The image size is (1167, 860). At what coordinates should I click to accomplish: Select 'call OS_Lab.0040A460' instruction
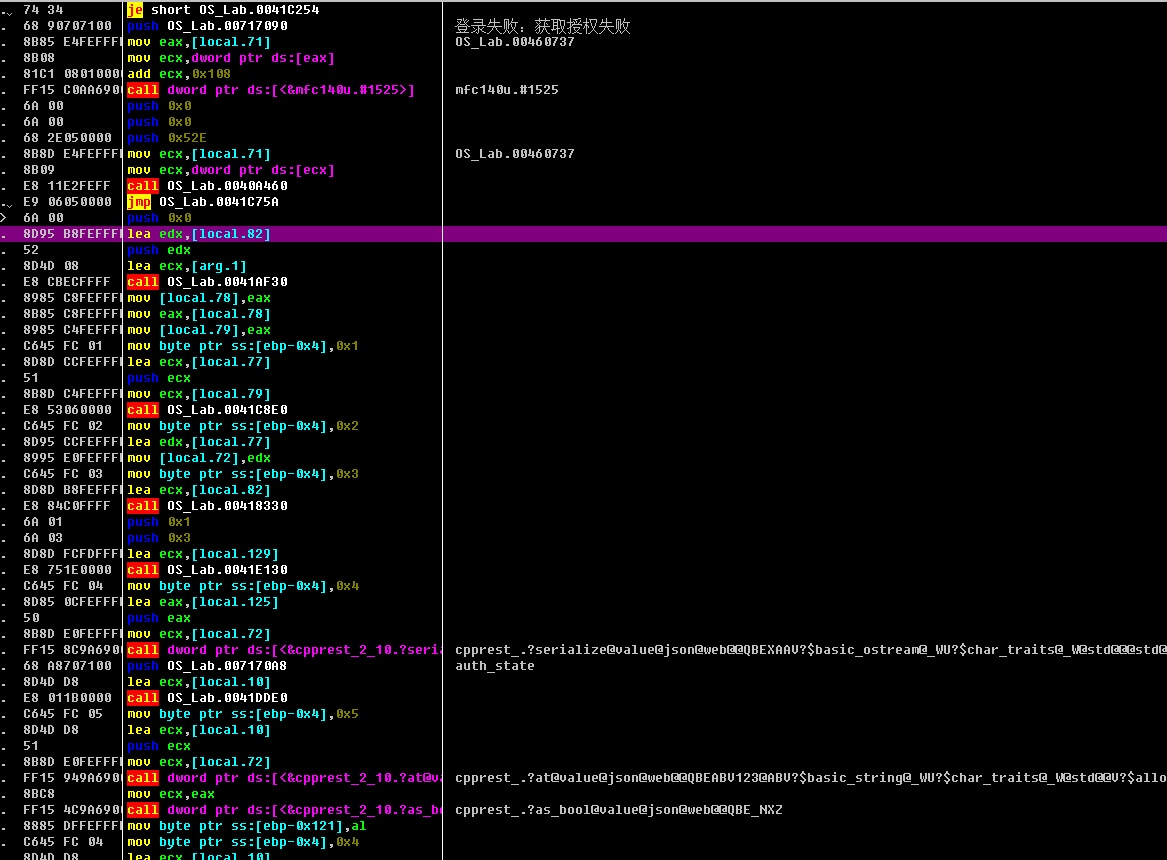208,186
